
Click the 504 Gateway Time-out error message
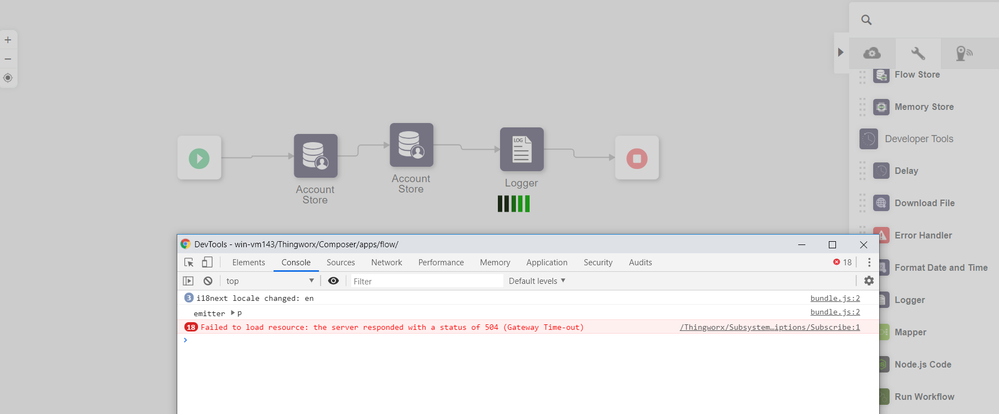(x=392, y=327)
